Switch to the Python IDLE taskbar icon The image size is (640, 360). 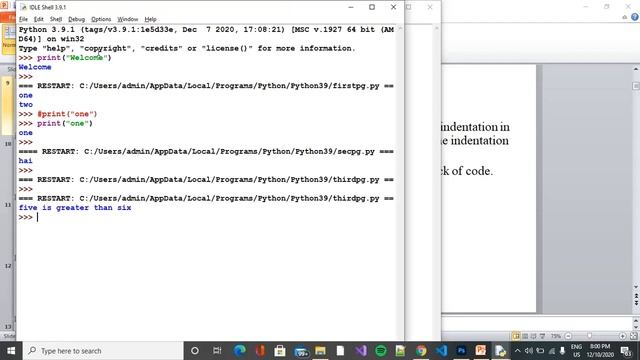(500, 351)
